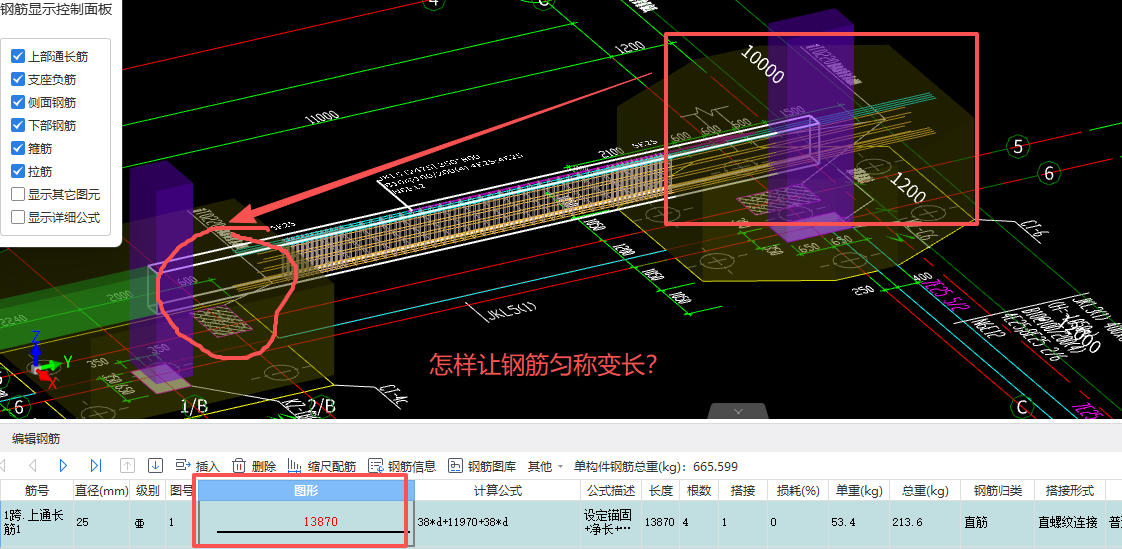
Task: Click the 插入 insert row button
Action: pos(197,466)
